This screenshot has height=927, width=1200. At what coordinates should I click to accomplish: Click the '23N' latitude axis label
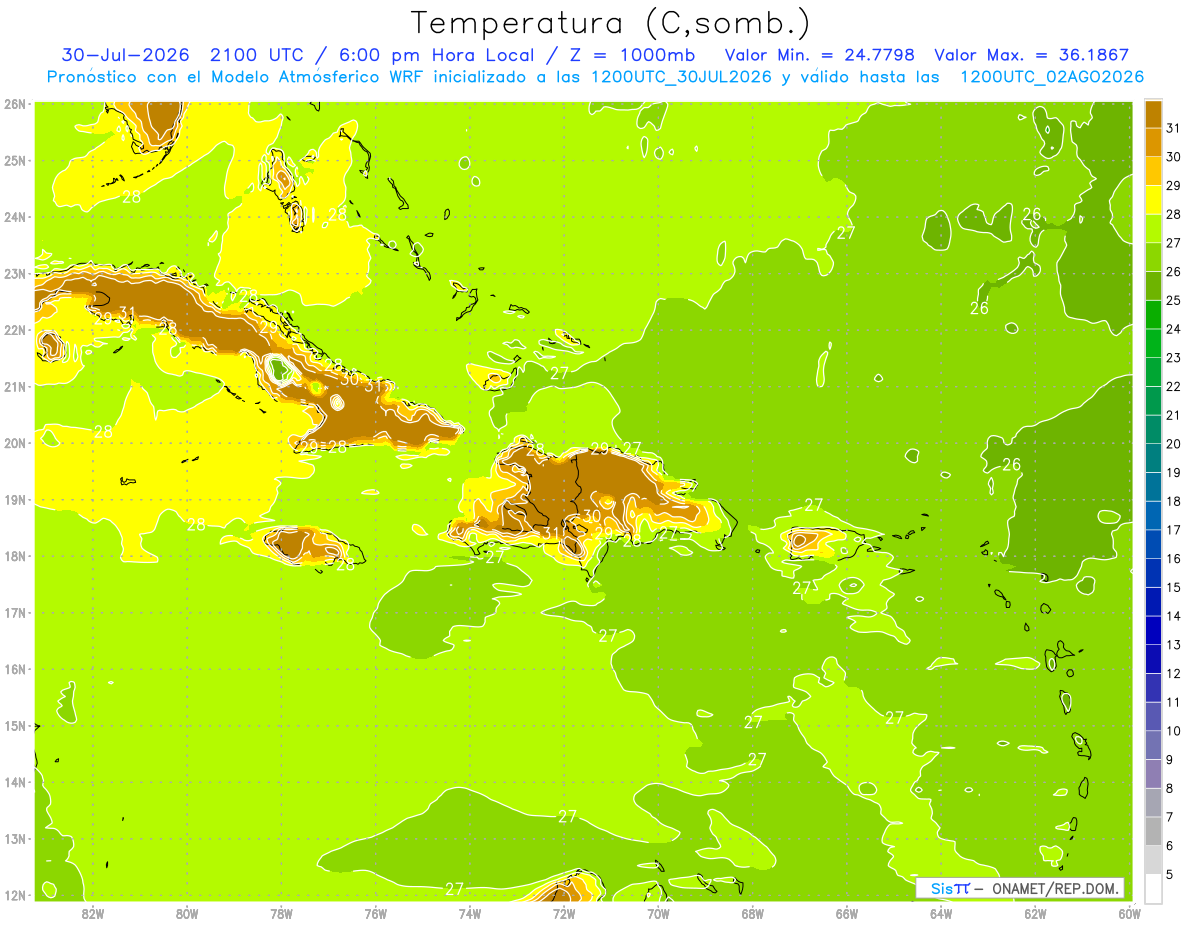click(x=15, y=273)
